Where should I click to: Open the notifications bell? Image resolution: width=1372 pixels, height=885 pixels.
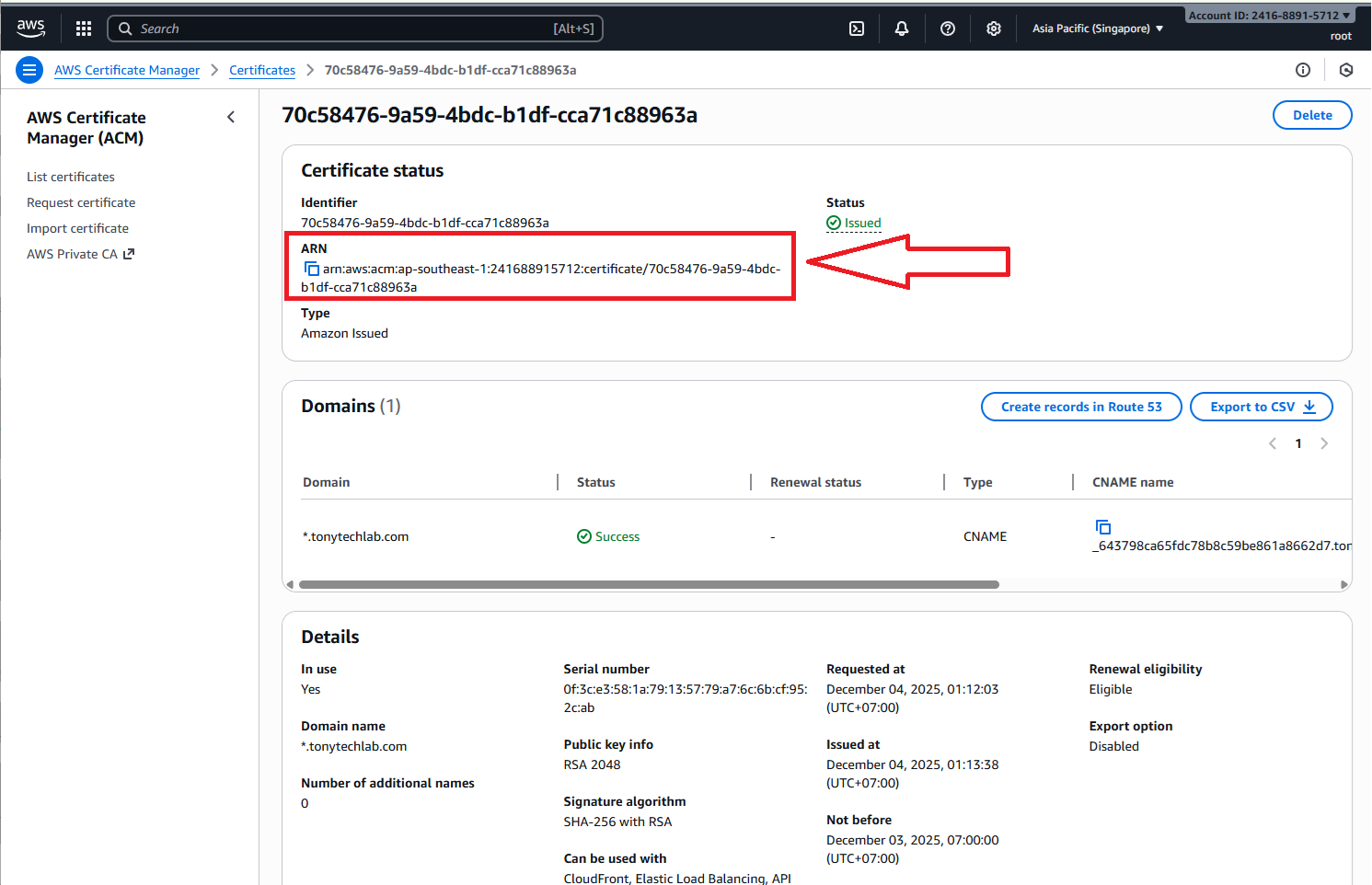pyautogui.click(x=902, y=29)
